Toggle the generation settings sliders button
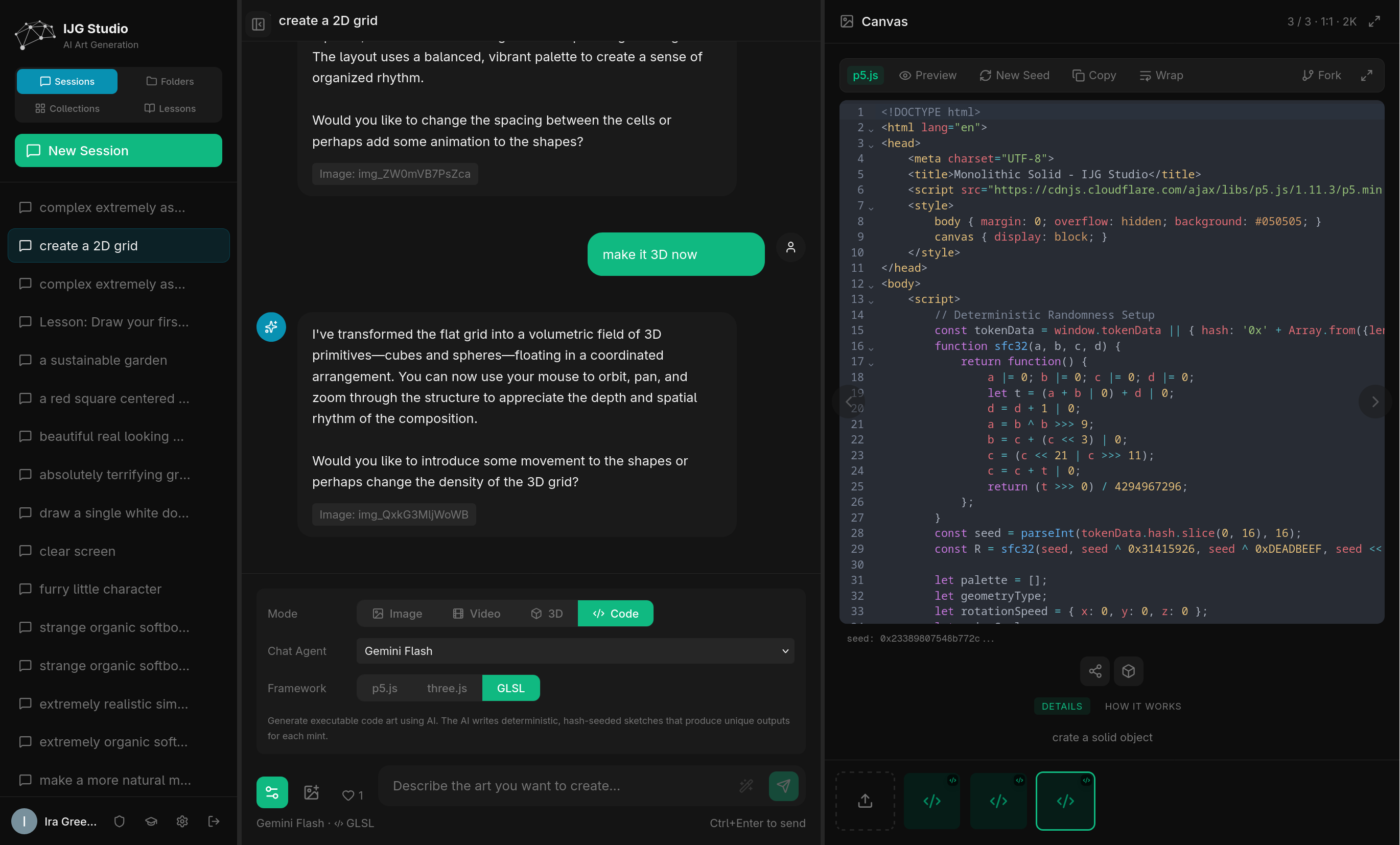This screenshot has width=1400, height=845. (272, 792)
